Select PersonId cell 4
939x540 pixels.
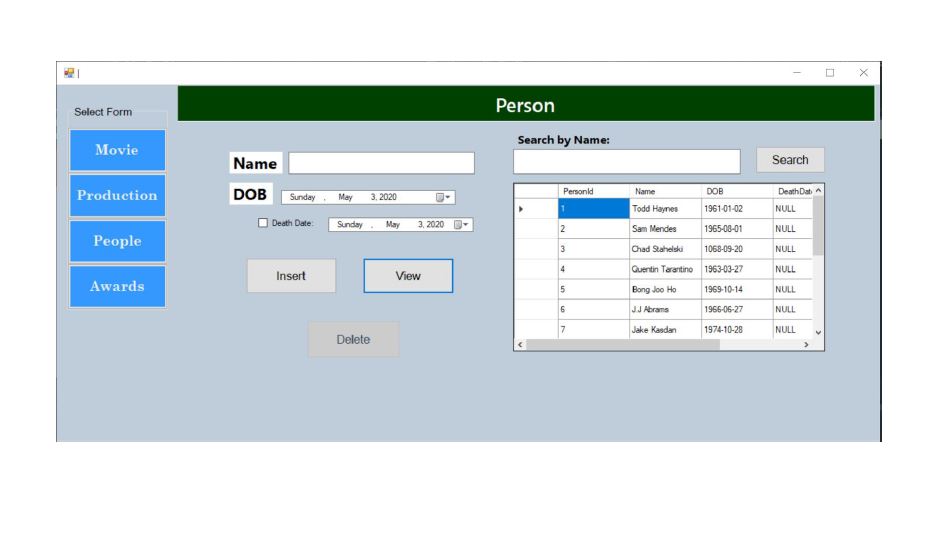(593, 269)
